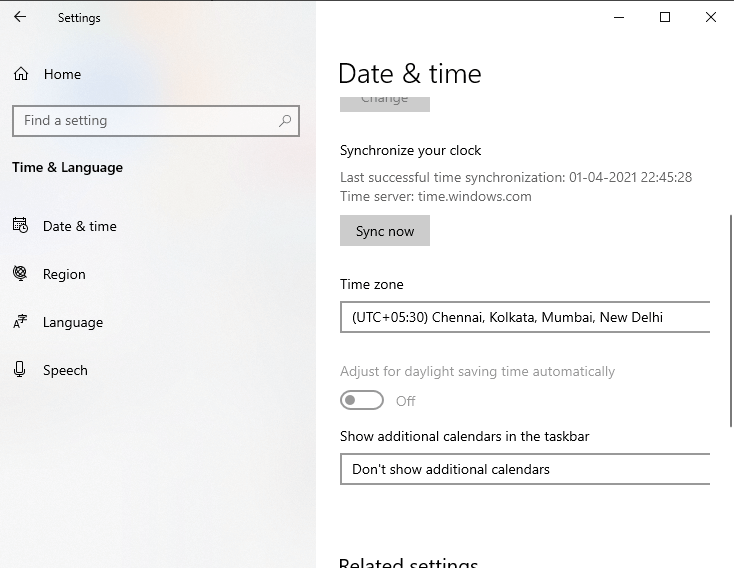Open the Time zone dropdown
The image size is (734, 568).
[525, 317]
